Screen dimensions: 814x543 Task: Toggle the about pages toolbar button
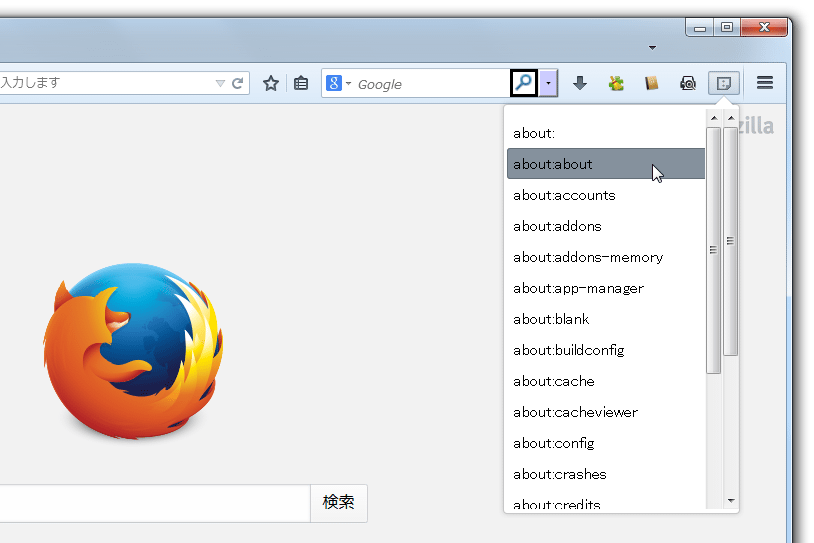[x=724, y=83]
